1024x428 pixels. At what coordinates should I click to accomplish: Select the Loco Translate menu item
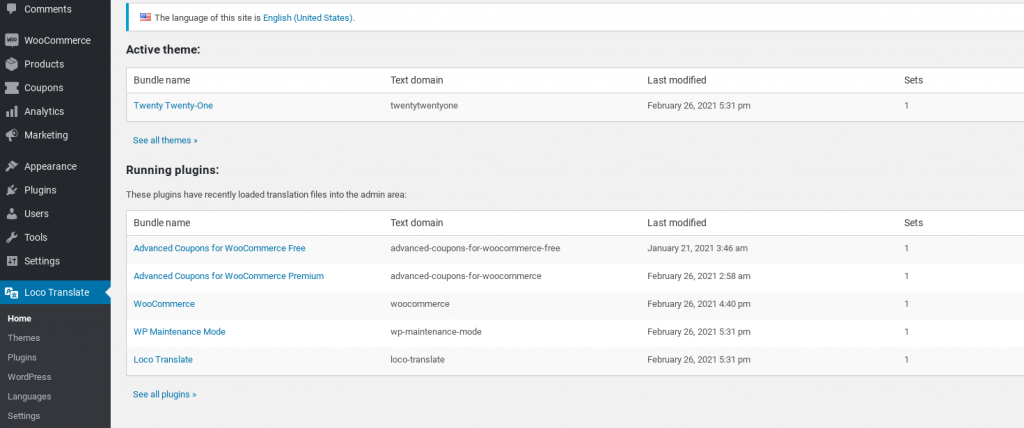click(56, 292)
